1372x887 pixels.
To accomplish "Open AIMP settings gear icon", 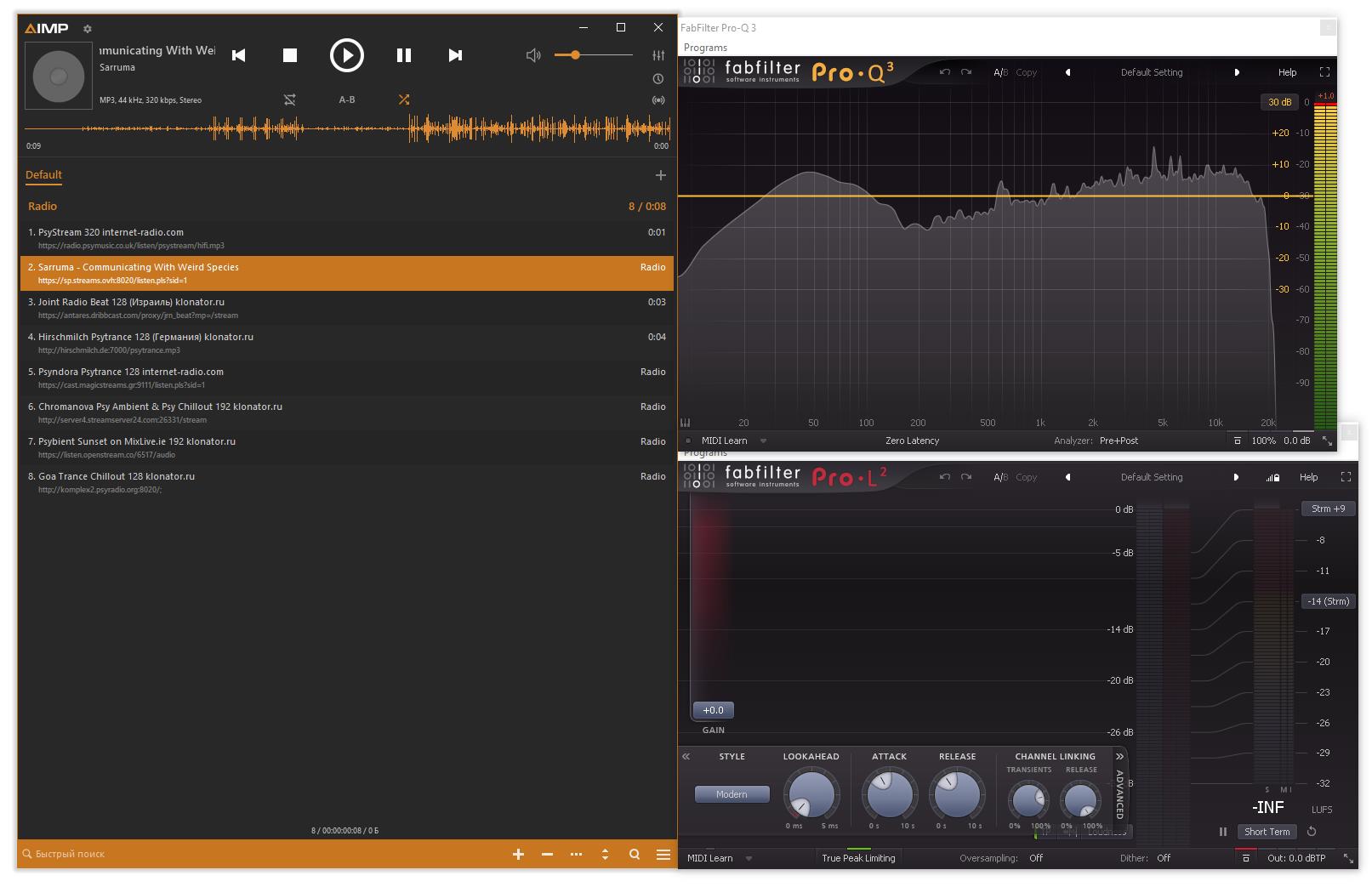I will [x=88, y=29].
